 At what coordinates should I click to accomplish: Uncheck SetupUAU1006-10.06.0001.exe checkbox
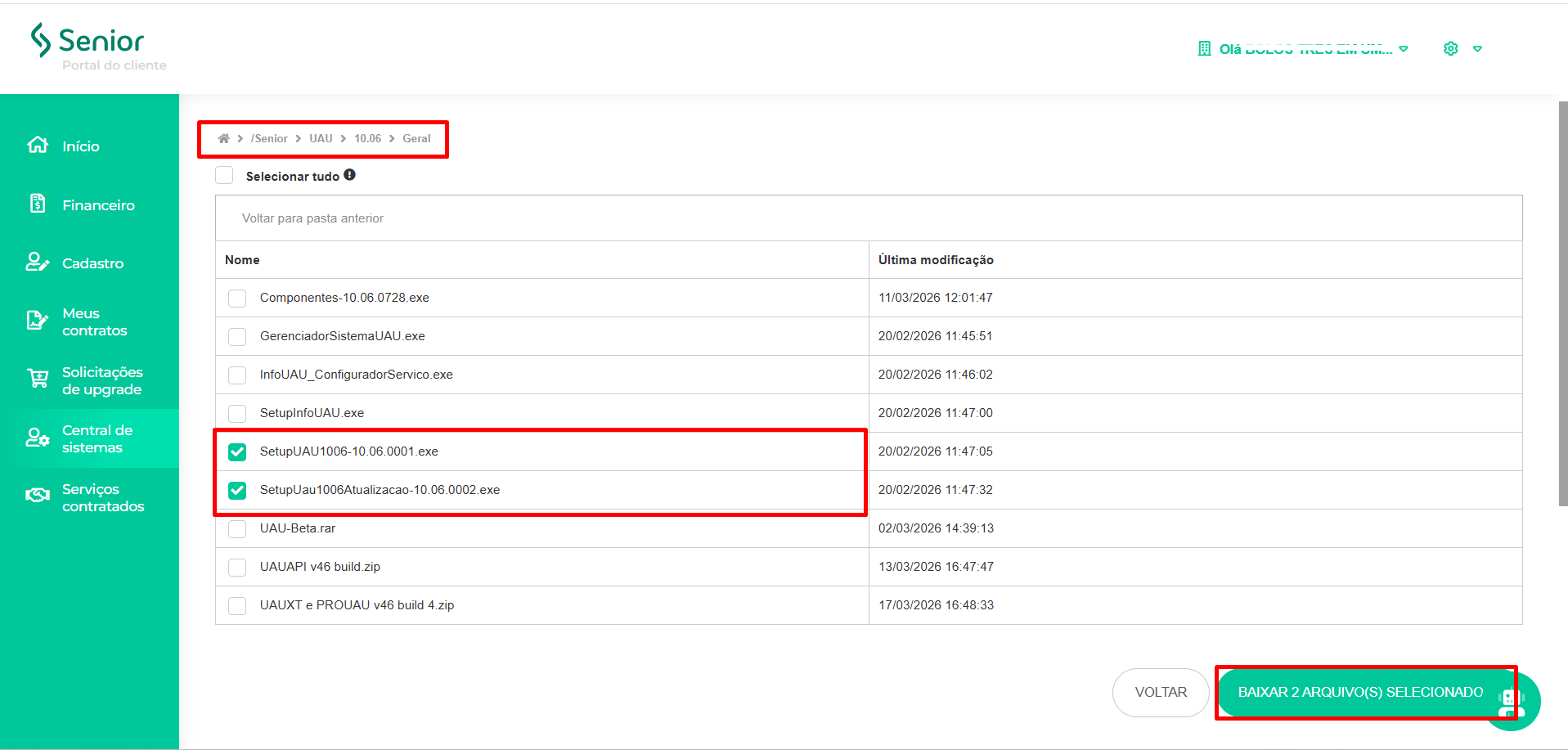[x=237, y=451]
